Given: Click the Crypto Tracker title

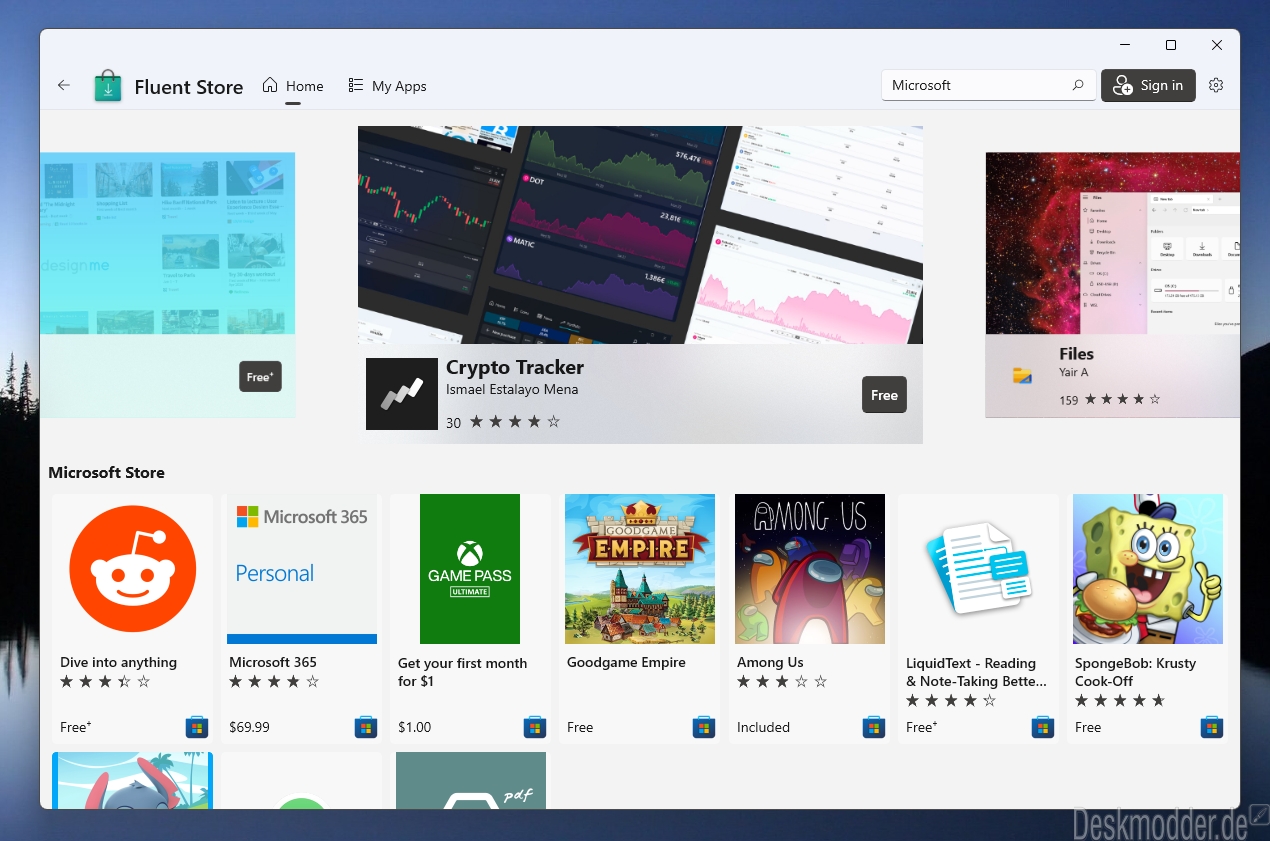Looking at the screenshot, I should (515, 367).
